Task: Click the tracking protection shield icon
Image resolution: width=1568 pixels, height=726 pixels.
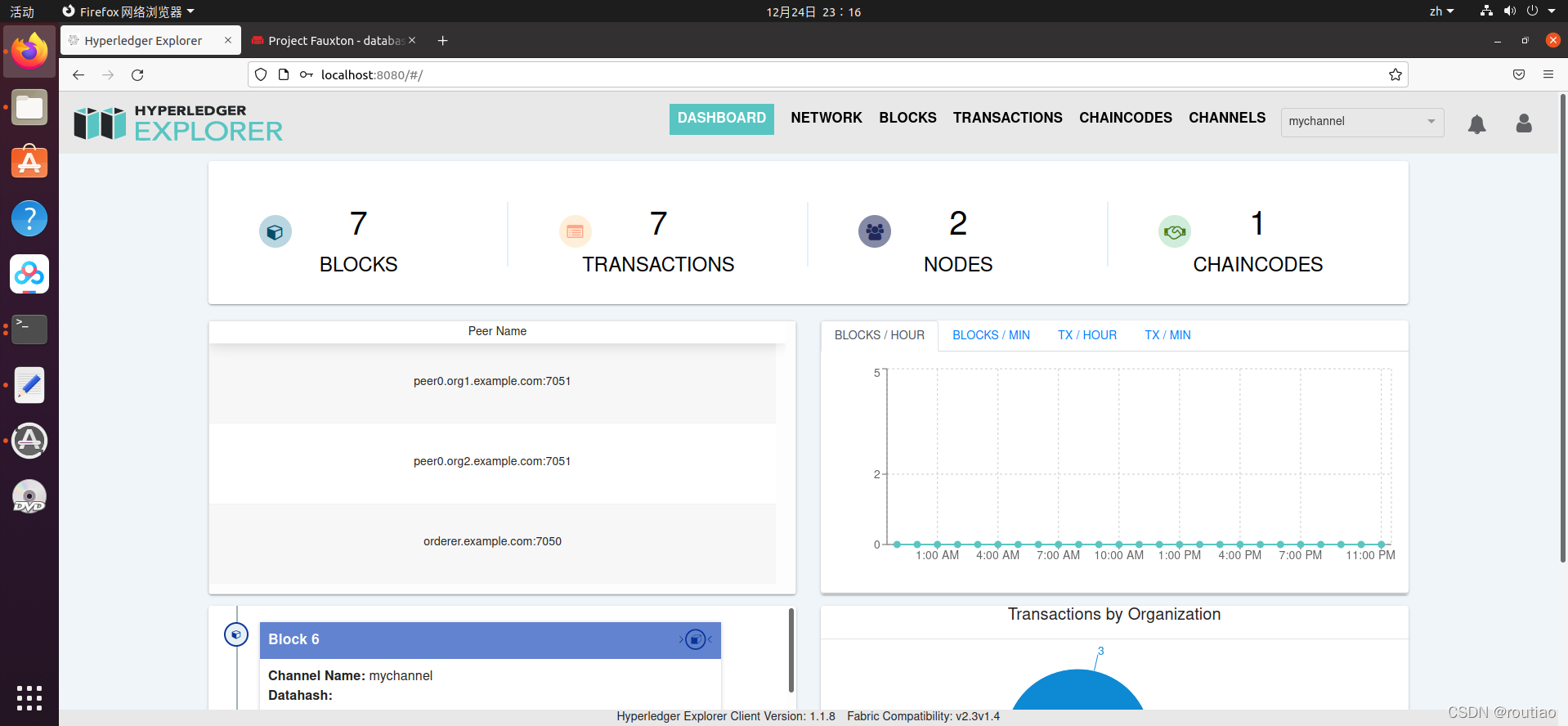Action: [261, 74]
